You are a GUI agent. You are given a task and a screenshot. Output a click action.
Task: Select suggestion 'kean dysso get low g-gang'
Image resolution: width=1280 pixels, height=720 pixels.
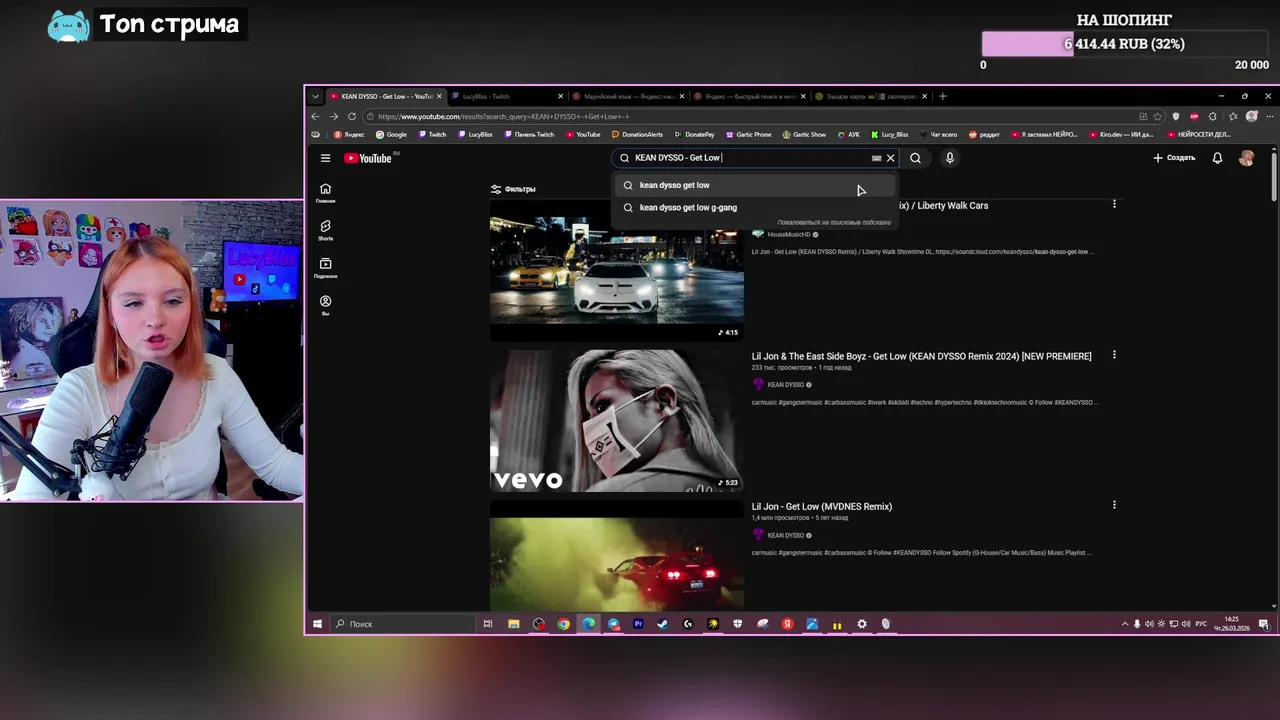pyautogui.click(x=755, y=207)
